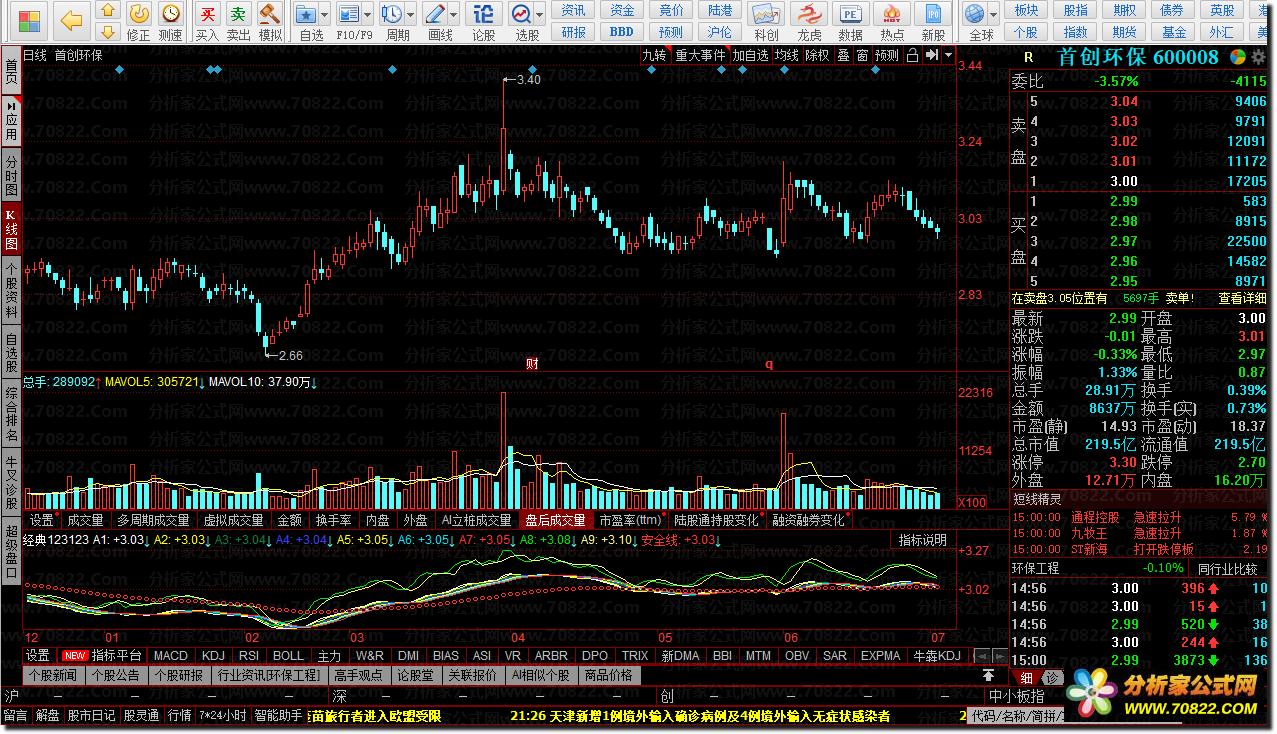Toggle the 叠 overlay option

(843, 55)
